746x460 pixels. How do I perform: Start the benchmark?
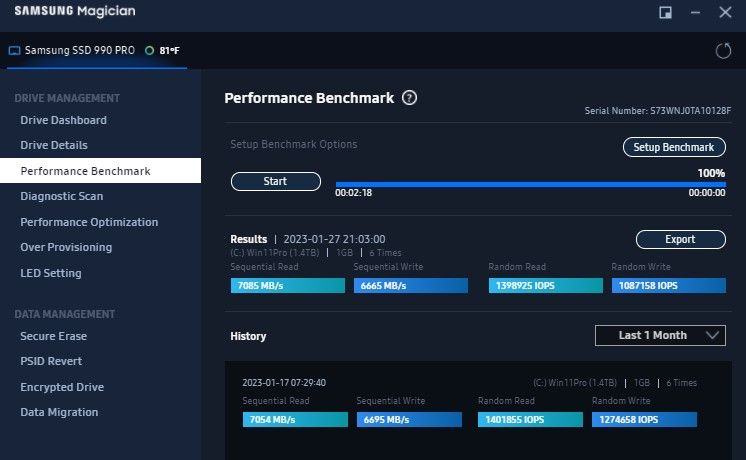coord(275,181)
